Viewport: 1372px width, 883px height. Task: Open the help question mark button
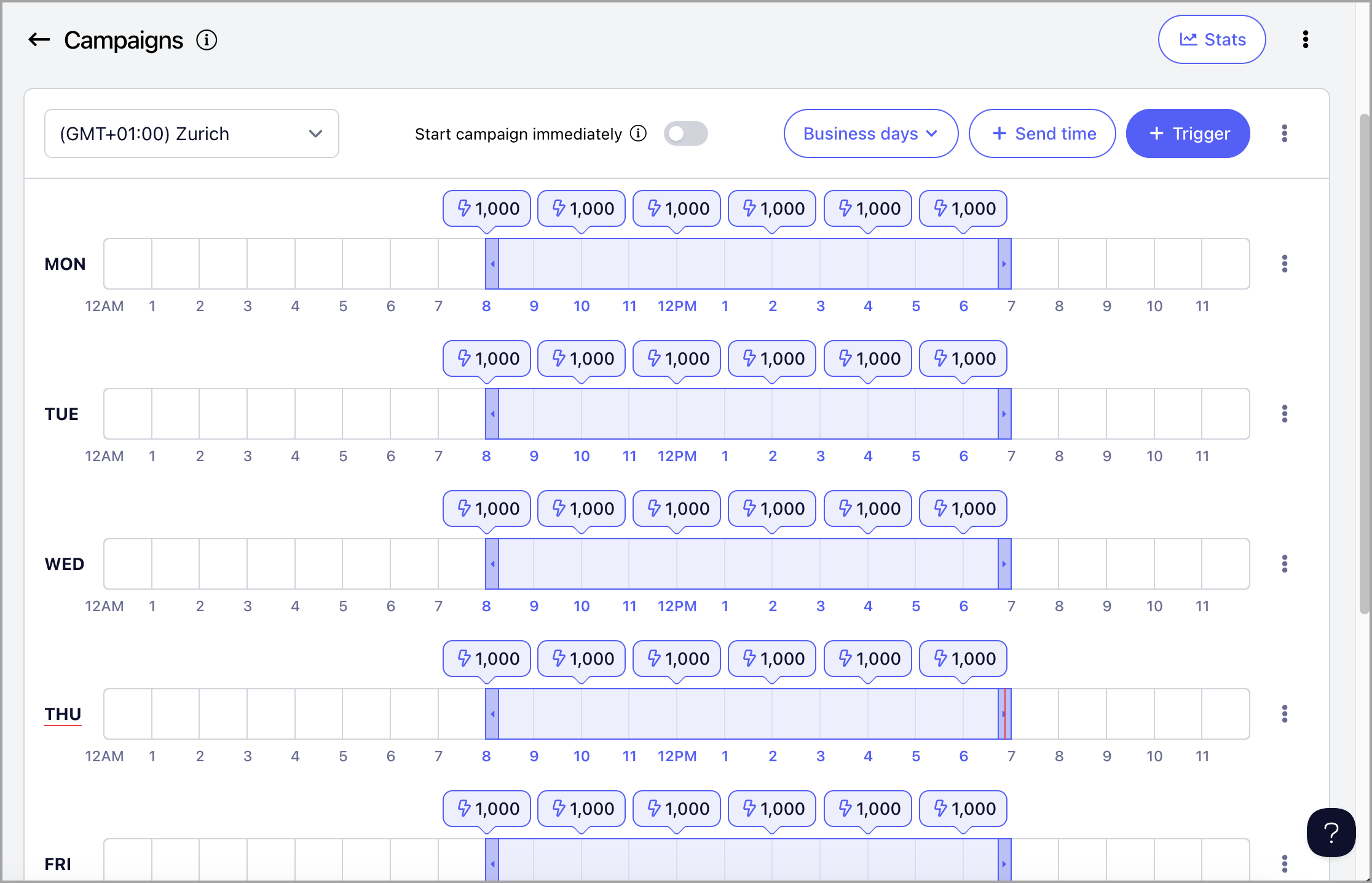pos(1331,833)
